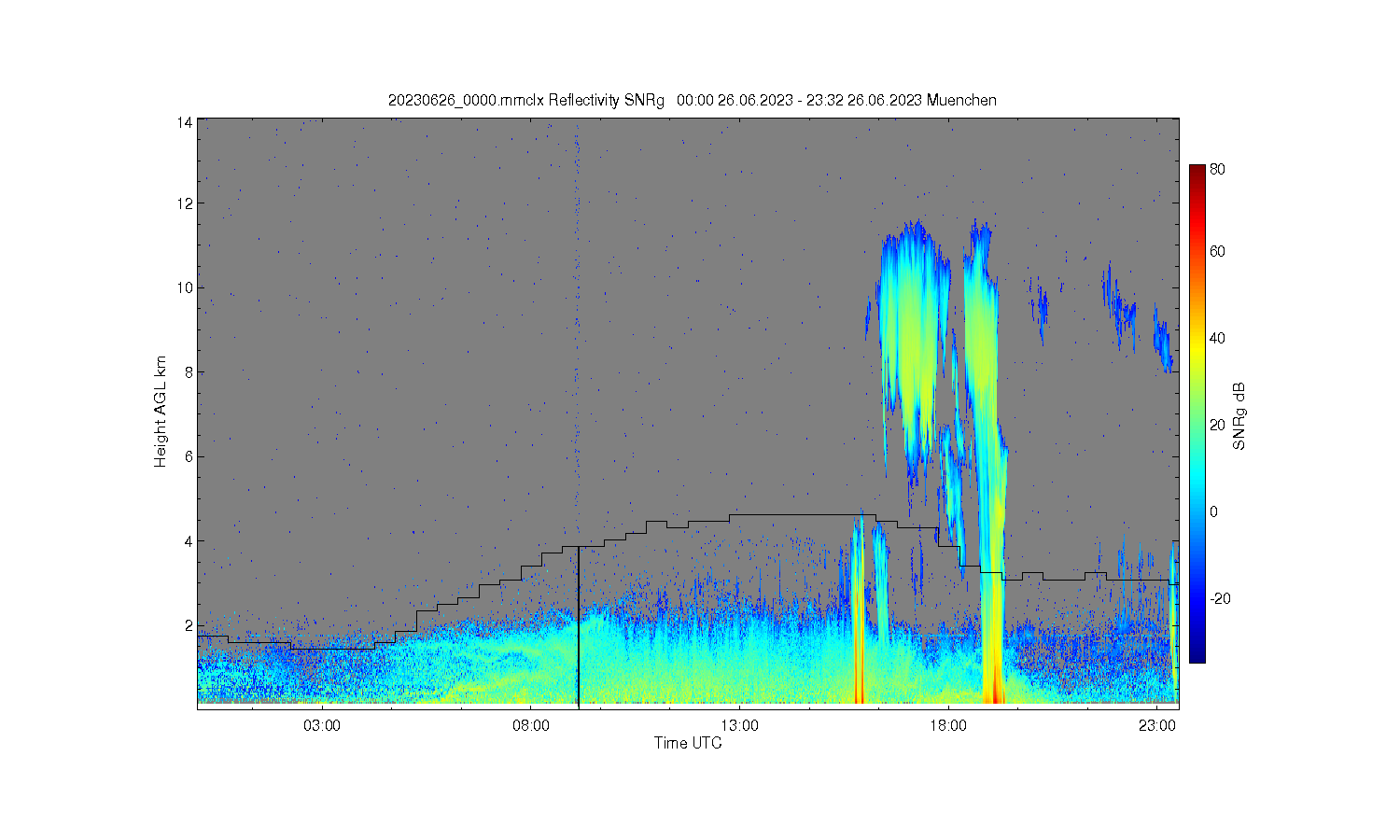Click the 18:00 time tick label

(x=948, y=726)
